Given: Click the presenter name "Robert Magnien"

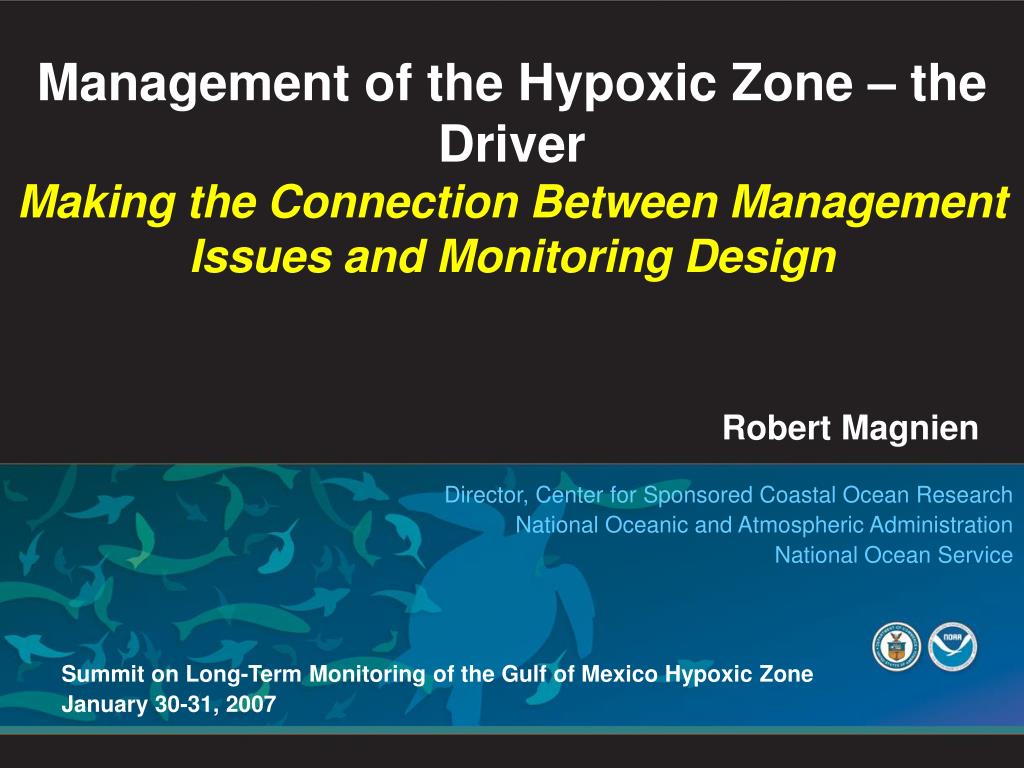Looking at the screenshot, I should tap(850, 428).
